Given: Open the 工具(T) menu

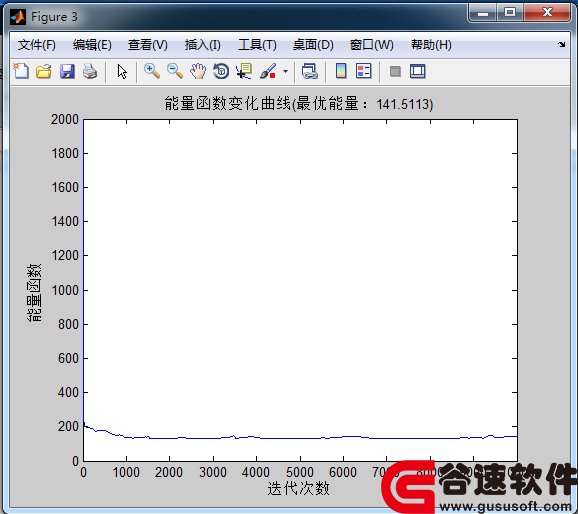Looking at the screenshot, I should click(257, 45).
